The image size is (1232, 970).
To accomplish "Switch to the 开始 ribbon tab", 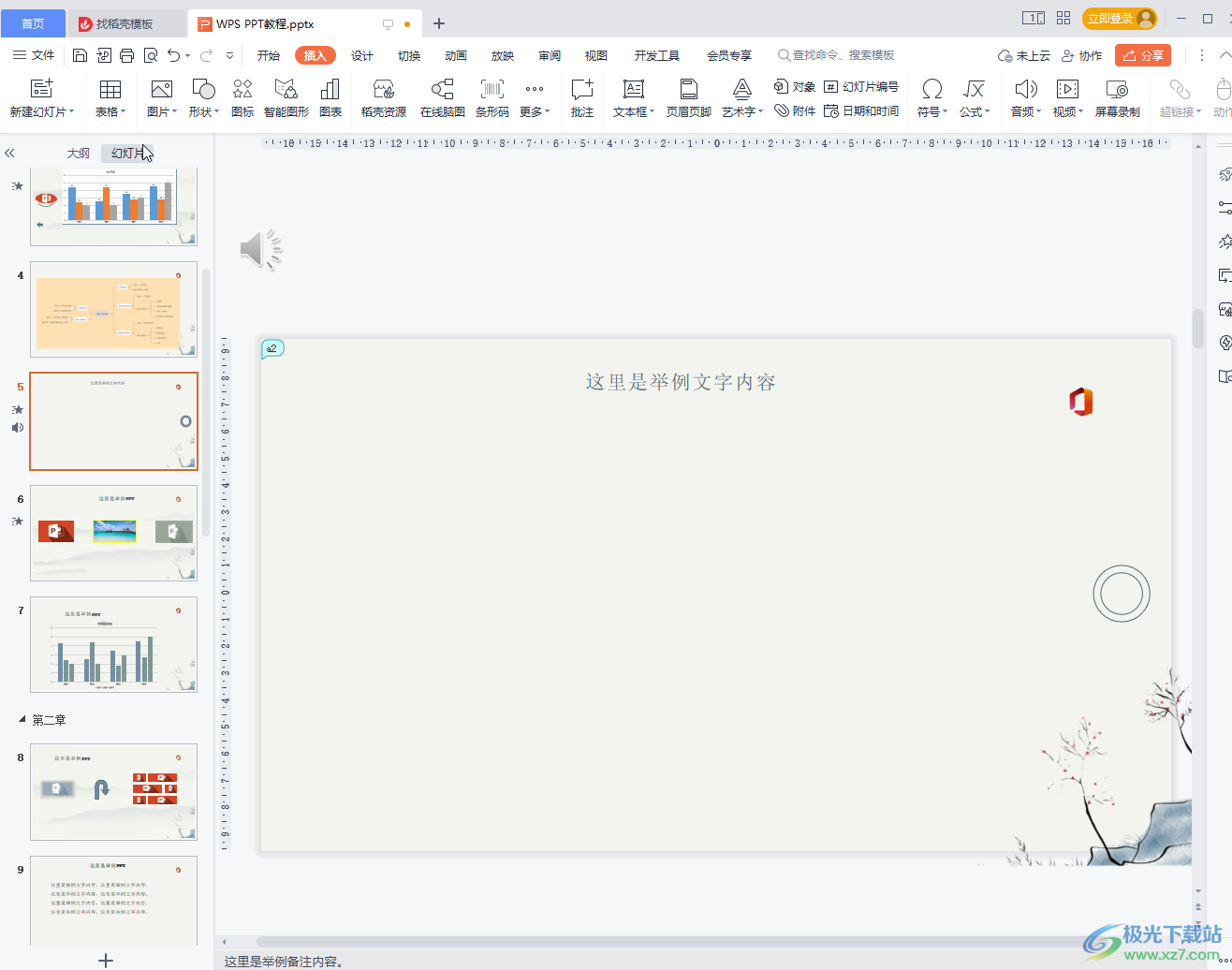I will pos(269,55).
